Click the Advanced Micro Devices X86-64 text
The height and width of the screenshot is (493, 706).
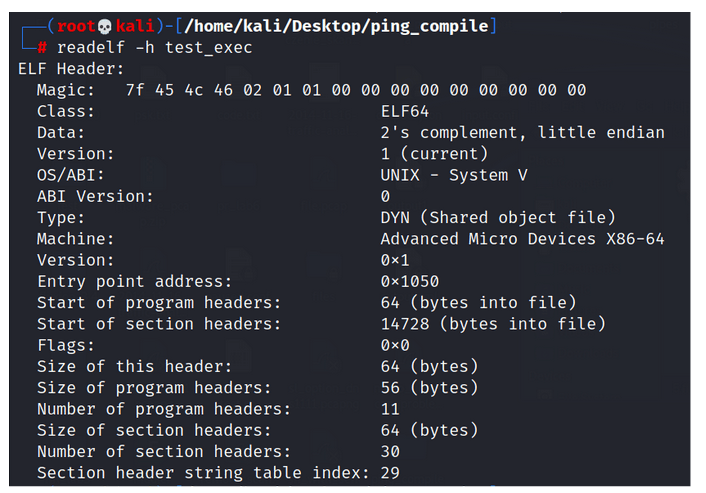pyautogui.click(x=522, y=239)
